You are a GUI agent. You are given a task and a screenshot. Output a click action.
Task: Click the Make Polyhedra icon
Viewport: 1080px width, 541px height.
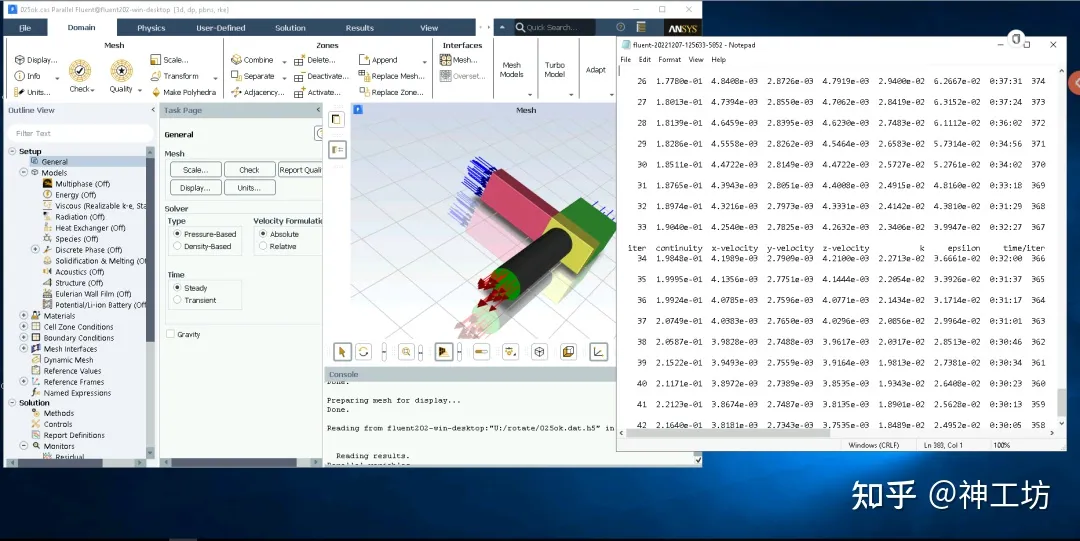156,92
